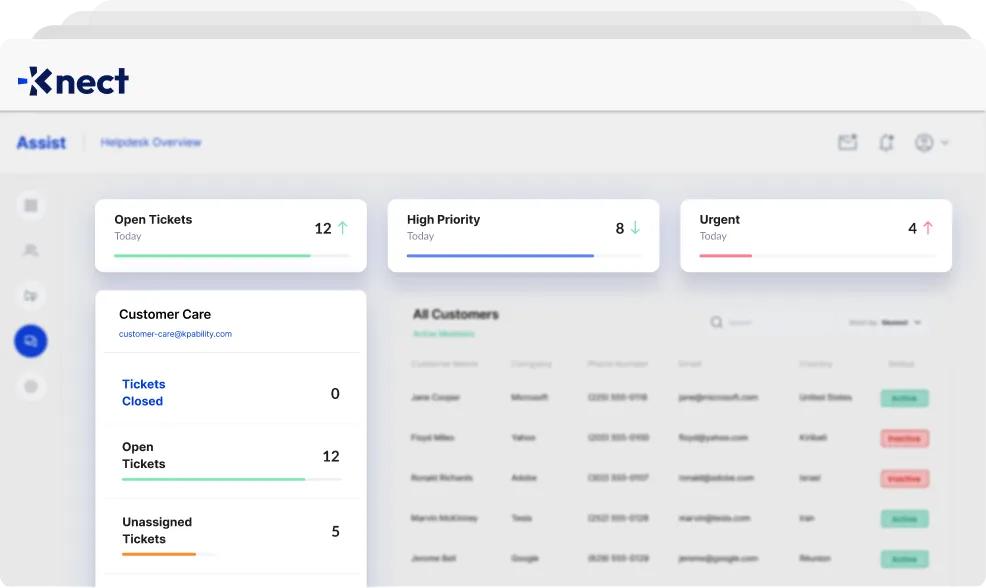Click Floyd Miles' Inactive status badge
The width and height of the screenshot is (986, 588).
click(x=904, y=438)
